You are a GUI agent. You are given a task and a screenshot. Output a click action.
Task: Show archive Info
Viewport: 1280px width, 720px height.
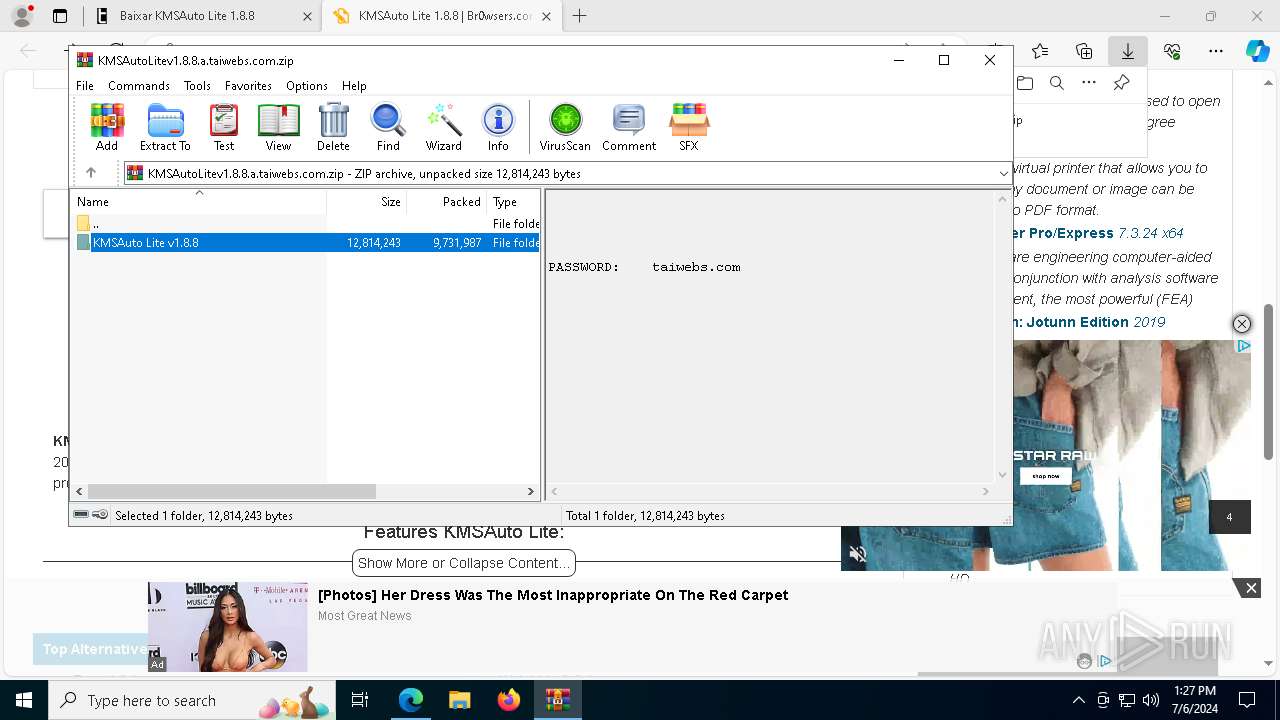498,127
